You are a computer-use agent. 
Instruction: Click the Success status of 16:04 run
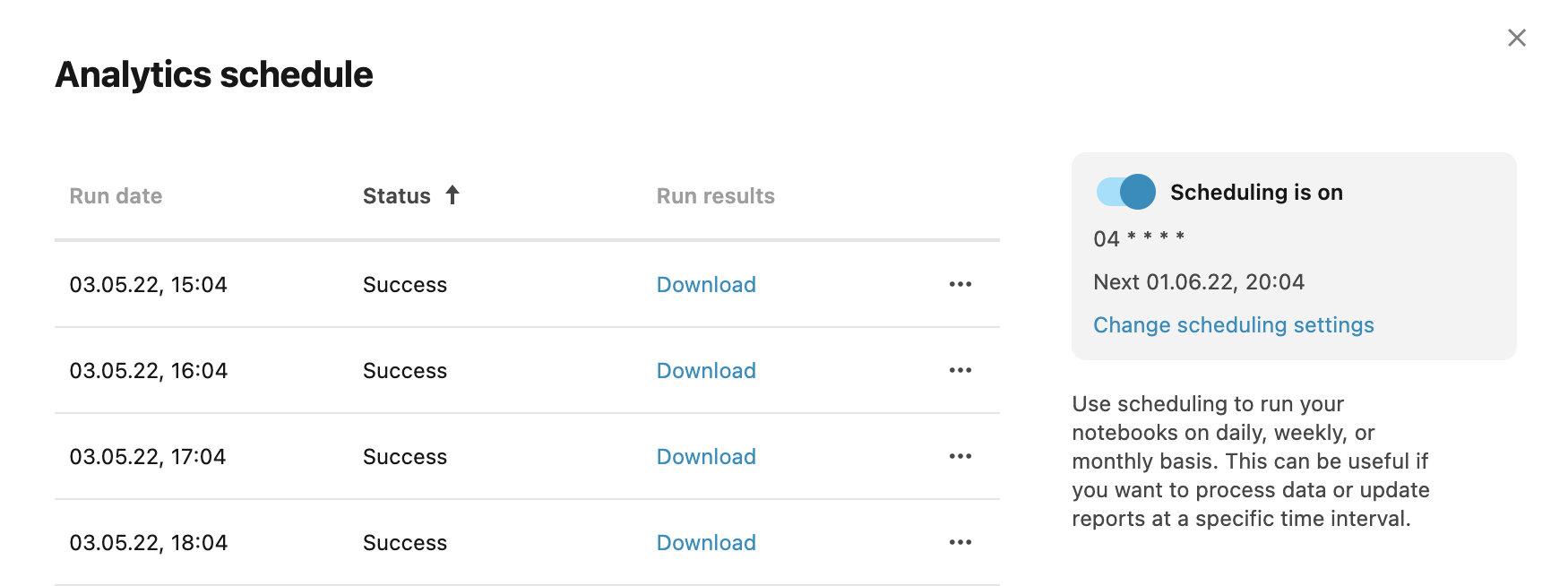[404, 371]
